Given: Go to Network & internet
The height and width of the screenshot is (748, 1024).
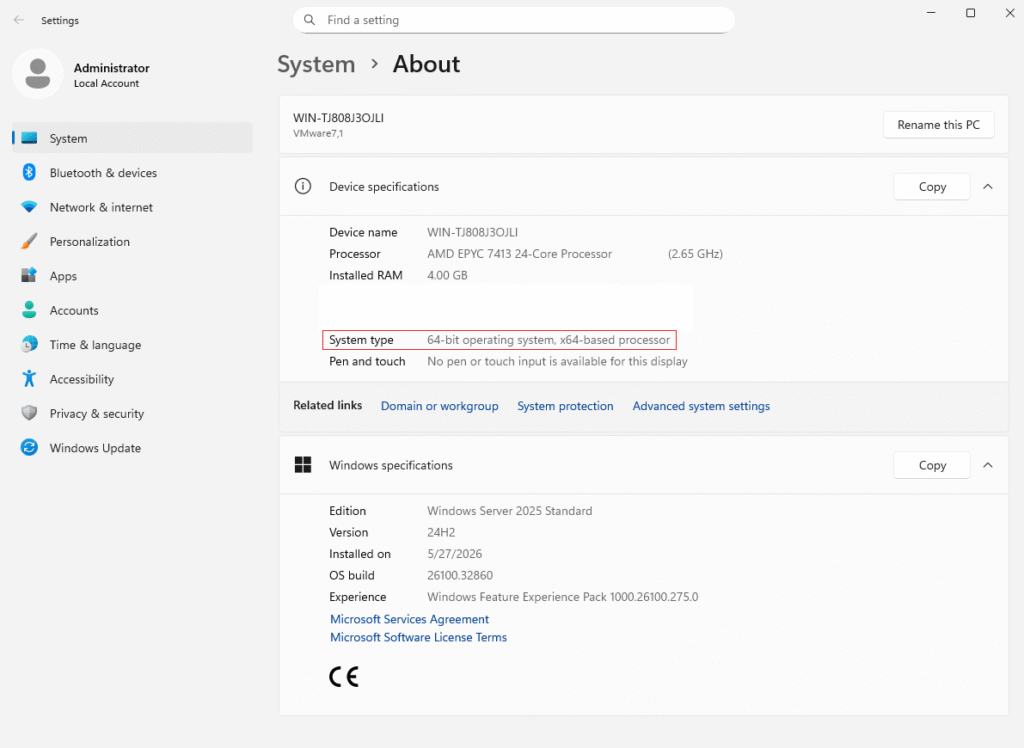Looking at the screenshot, I should point(101,207).
